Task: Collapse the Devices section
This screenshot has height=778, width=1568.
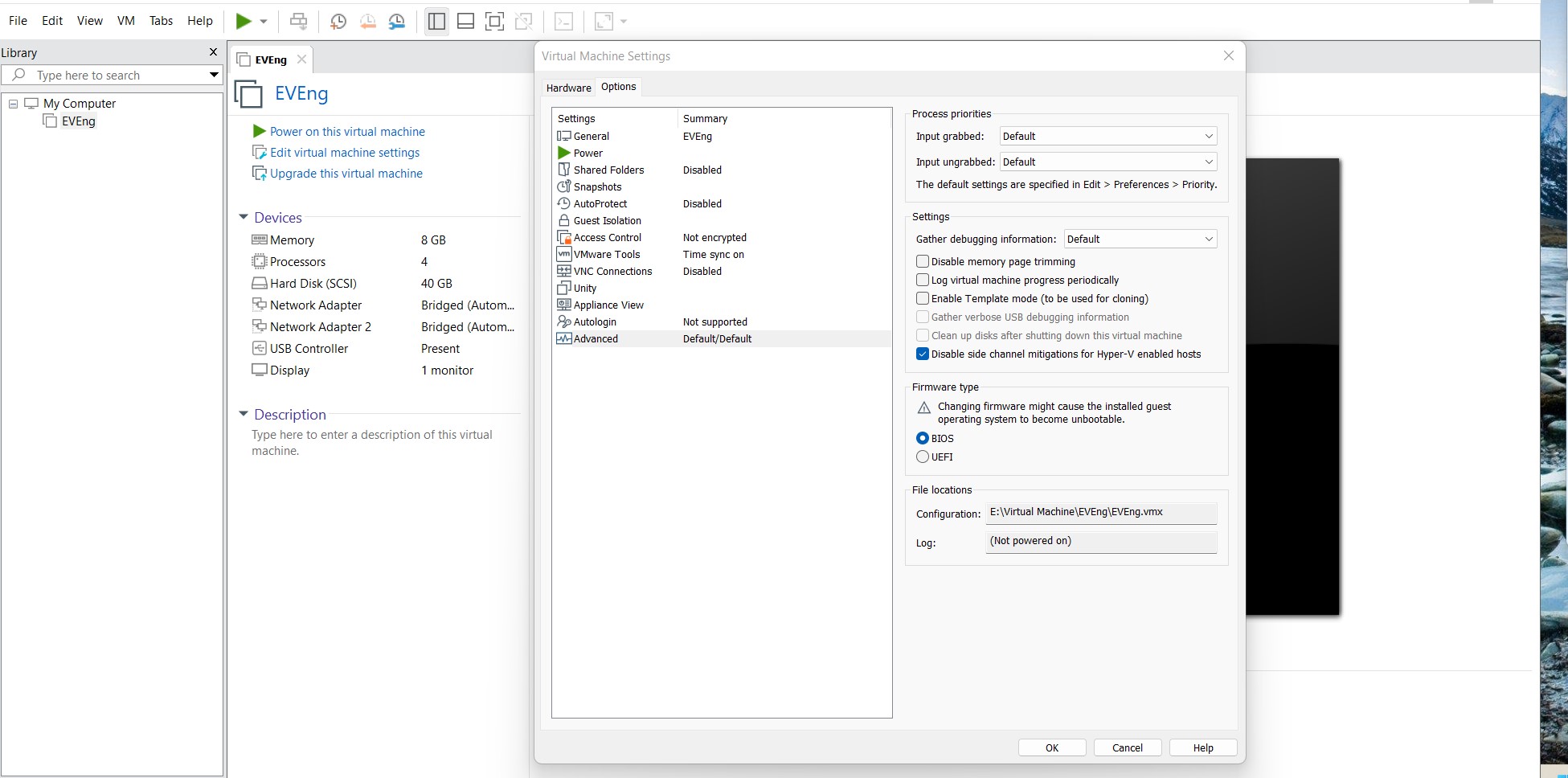Action: [244, 217]
